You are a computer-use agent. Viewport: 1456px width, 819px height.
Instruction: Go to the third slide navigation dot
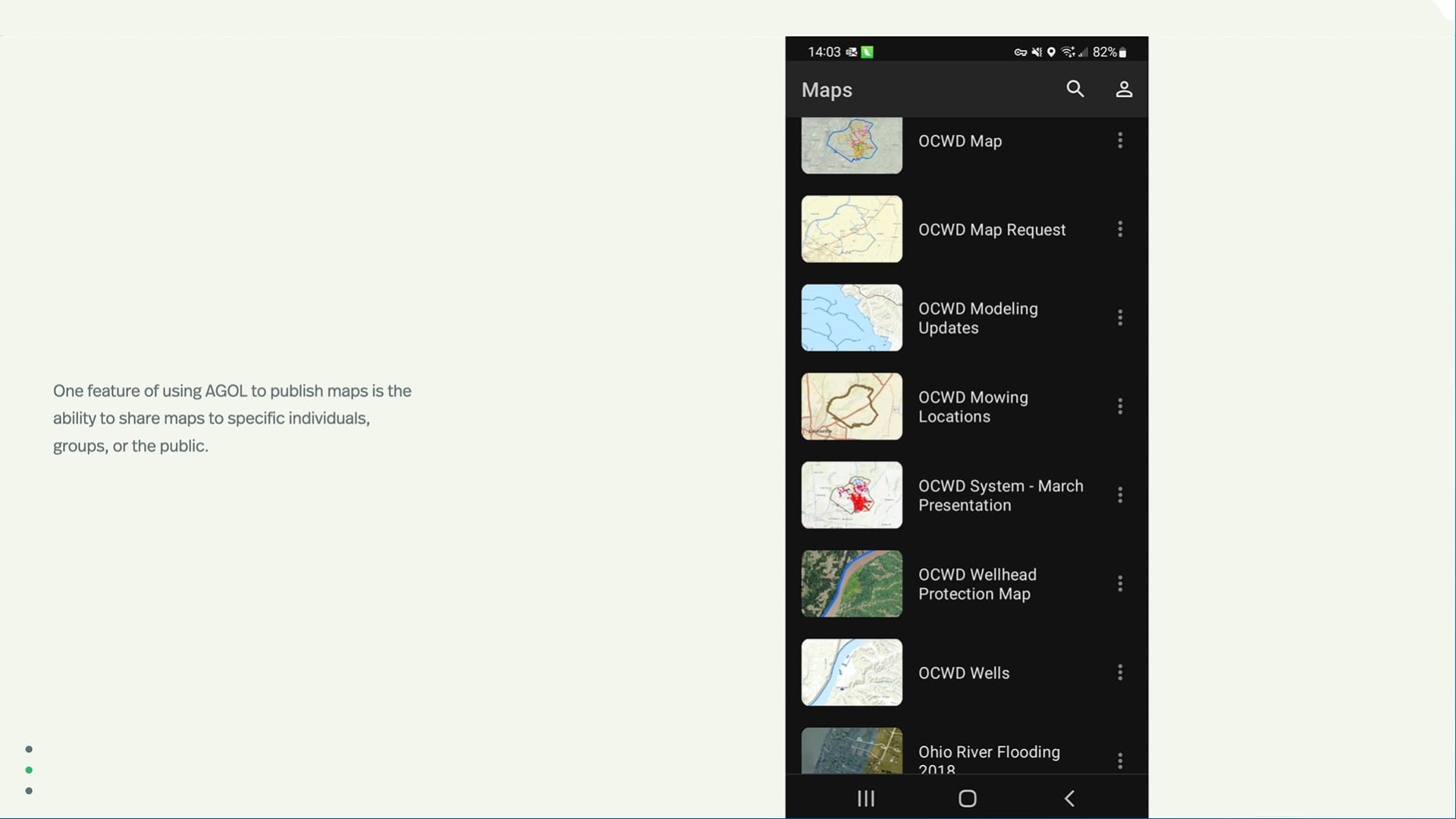pos(29,791)
